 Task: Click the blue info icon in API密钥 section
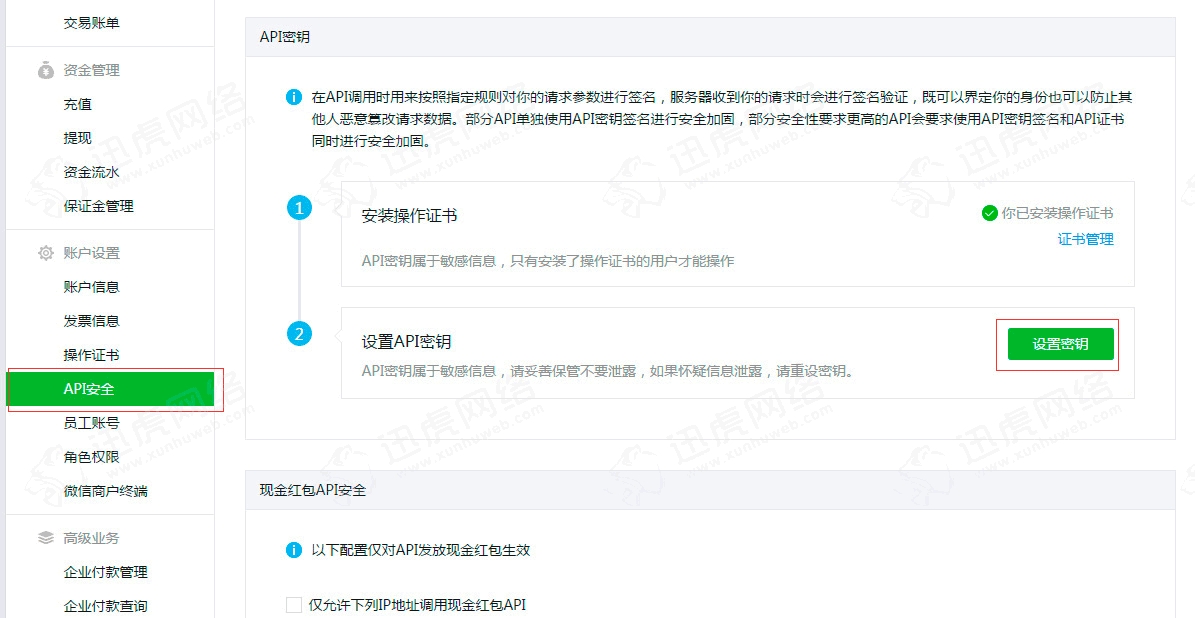[x=294, y=97]
